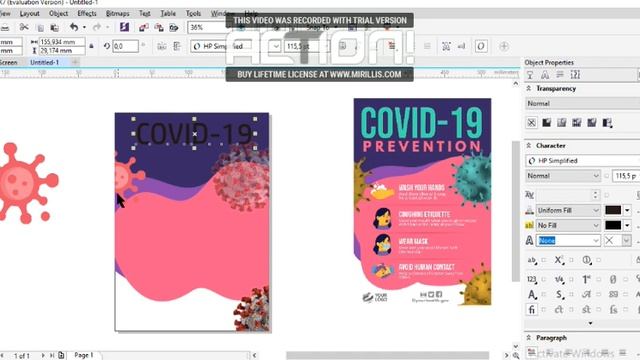
Task: Open the Character tab icon in Object Properties
Action: 545,75
